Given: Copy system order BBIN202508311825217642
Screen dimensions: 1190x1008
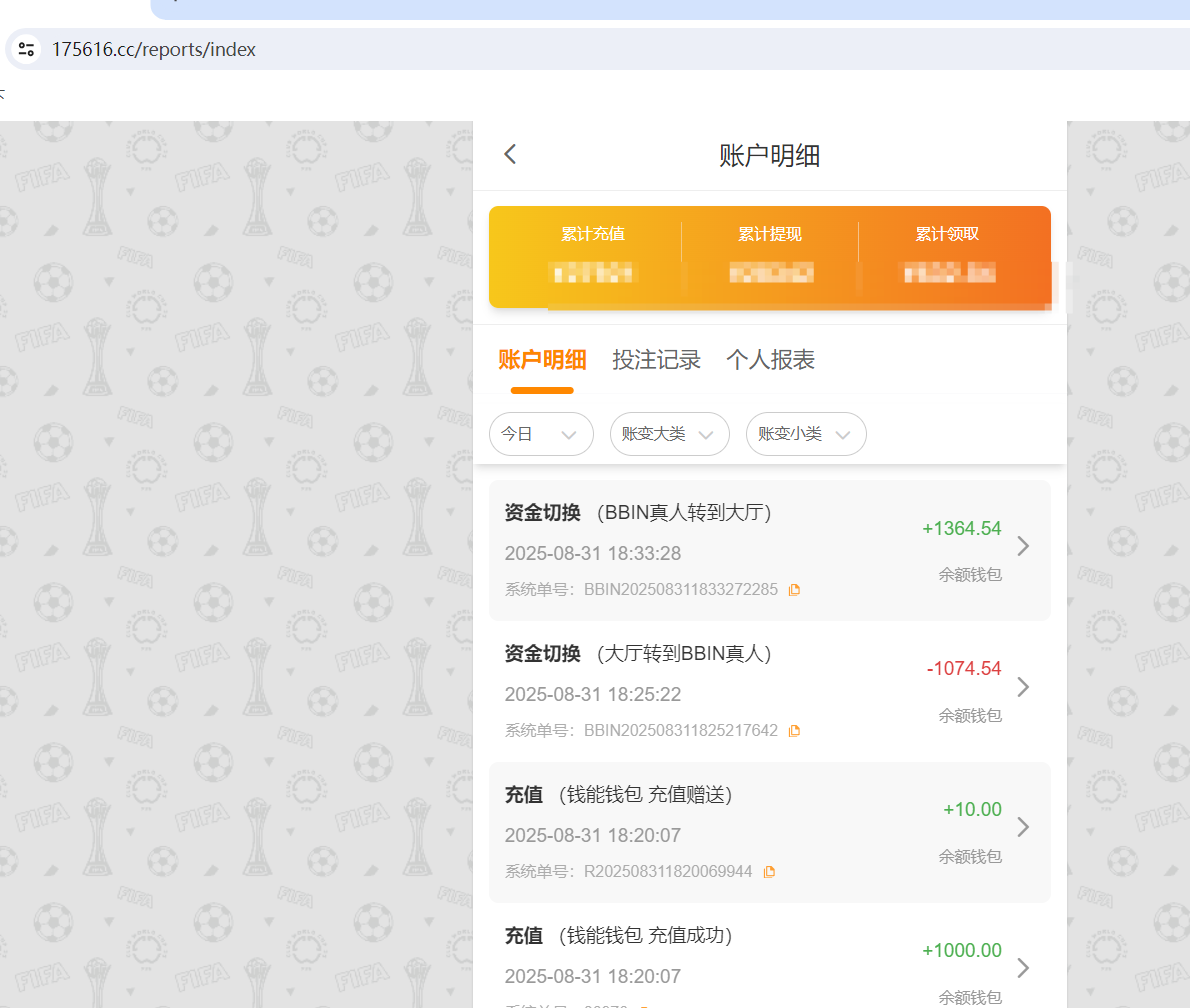Looking at the screenshot, I should coord(795,730).
